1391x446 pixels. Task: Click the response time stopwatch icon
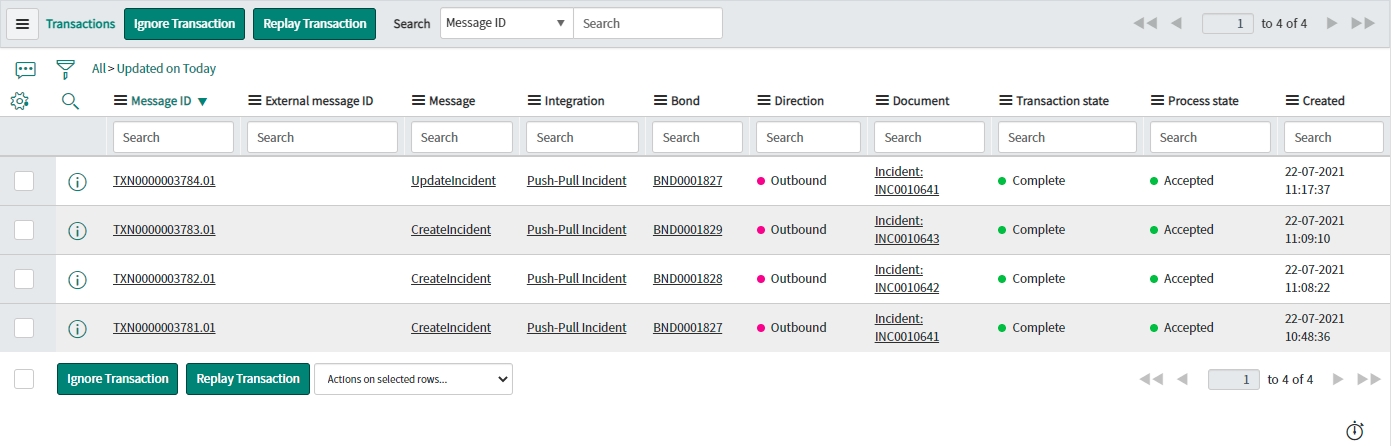pos(1355,431)
